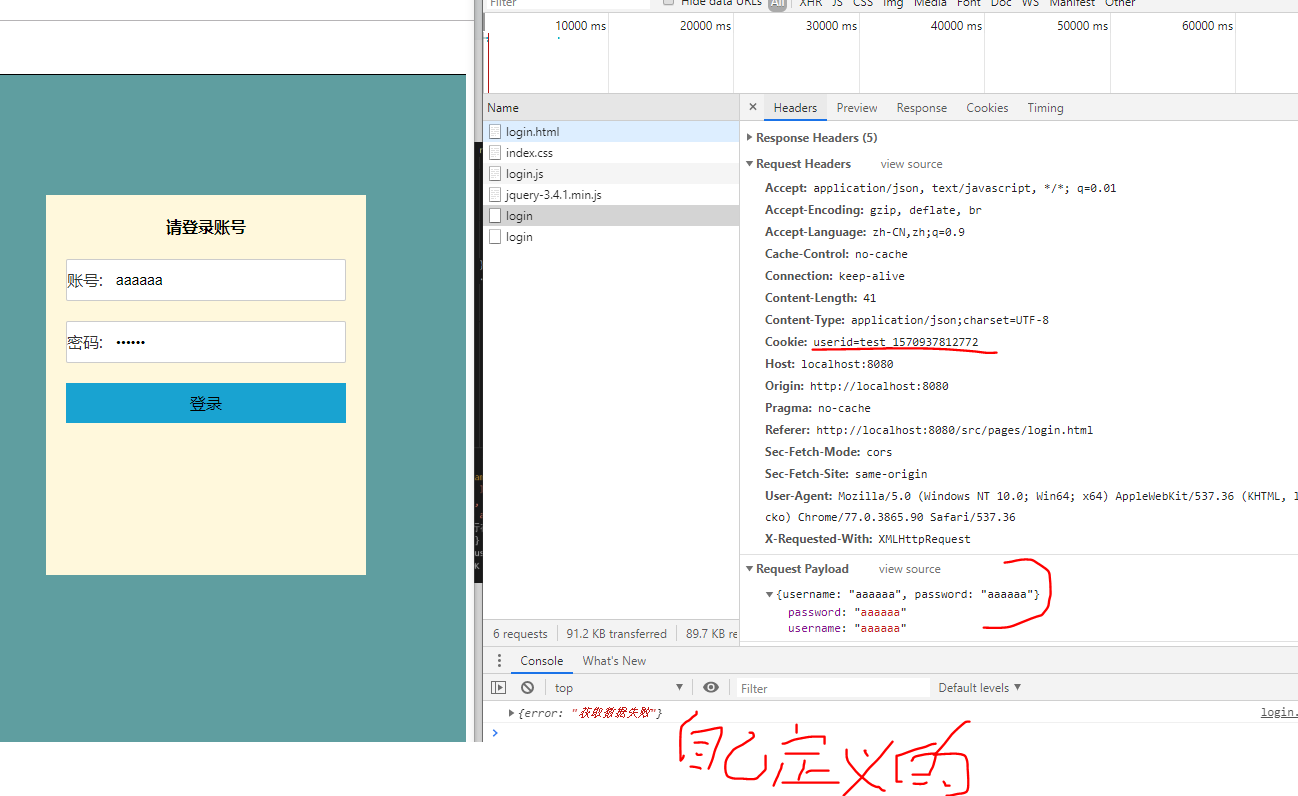Click the Accept-Language header line

(865, 232)
